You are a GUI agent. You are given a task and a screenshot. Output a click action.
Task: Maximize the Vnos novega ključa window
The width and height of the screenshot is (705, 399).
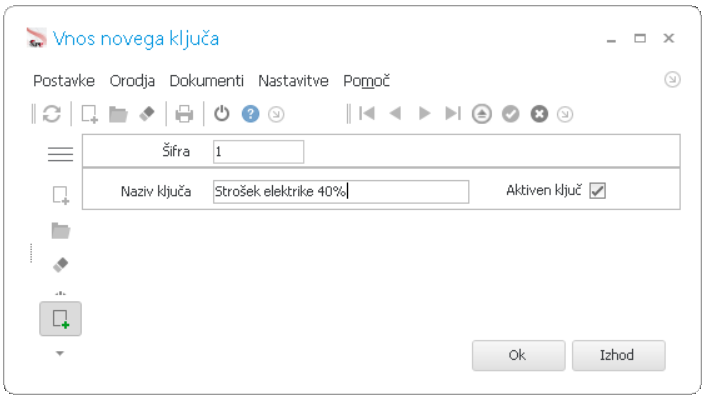(640, 39)
